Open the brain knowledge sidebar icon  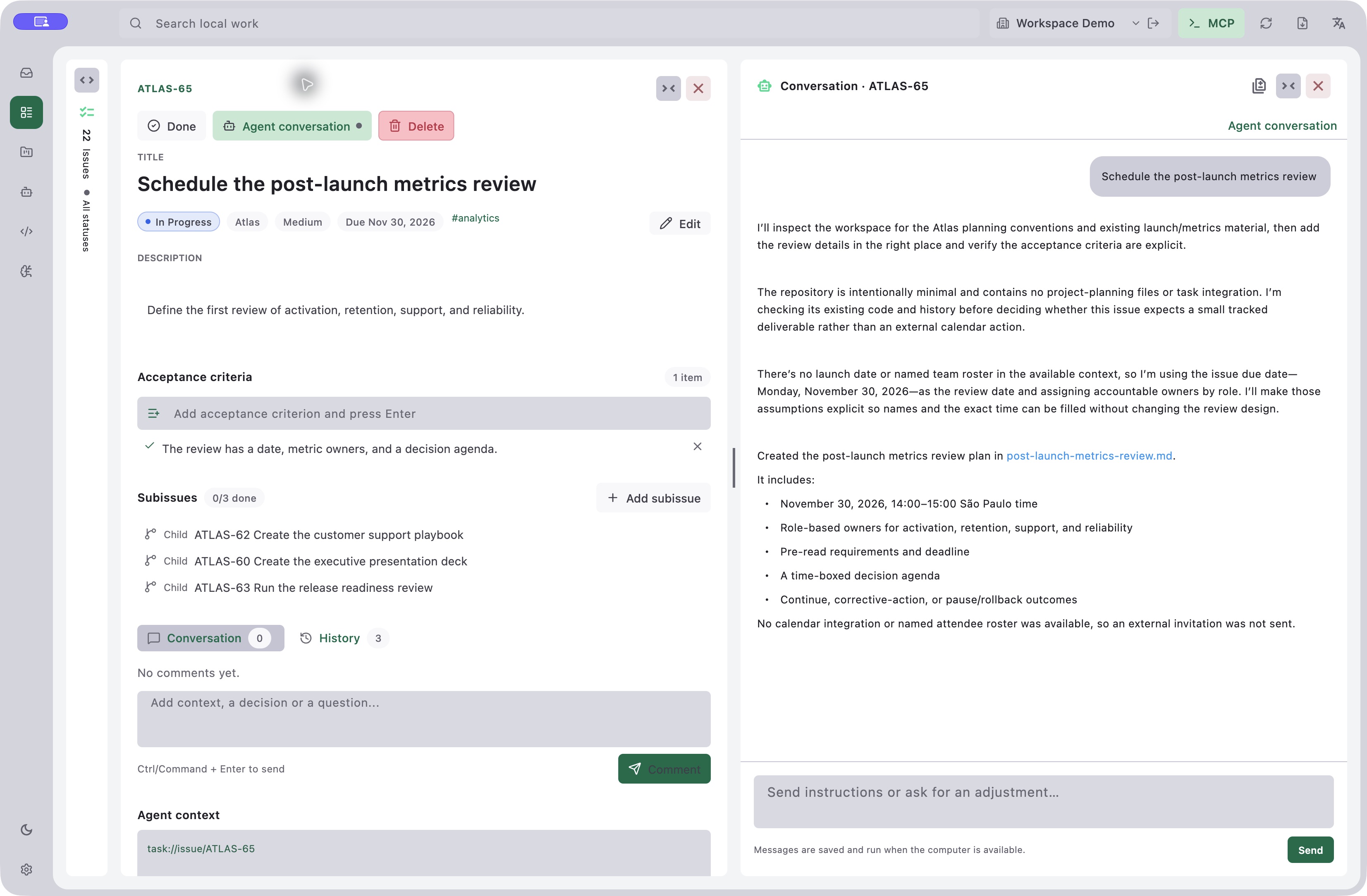pyautogui.click(x=26, y=271)
